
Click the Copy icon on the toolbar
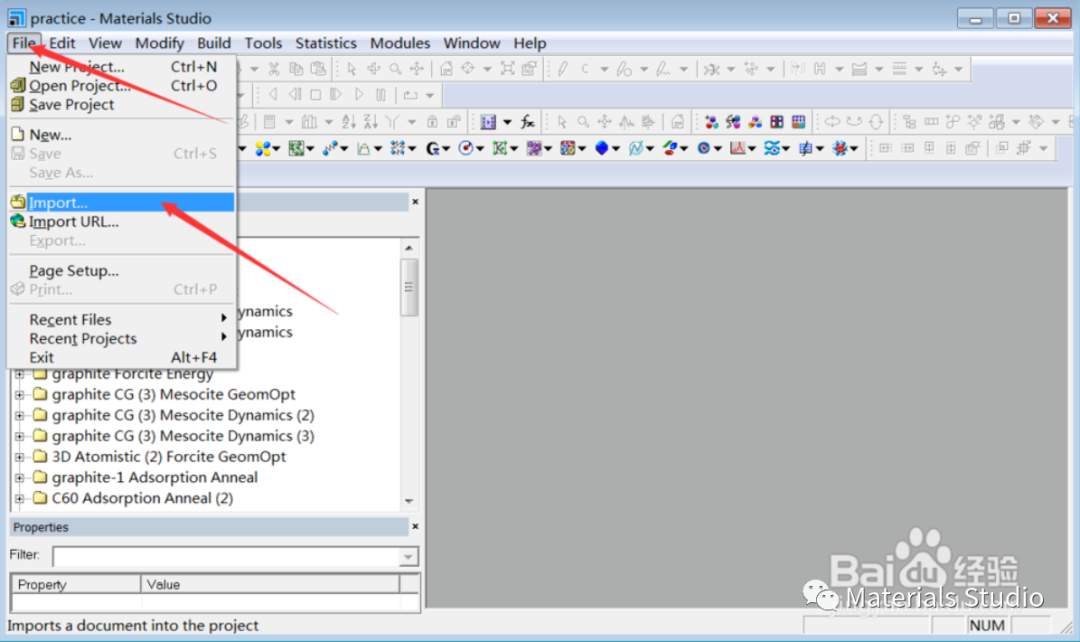pos(297,69)
